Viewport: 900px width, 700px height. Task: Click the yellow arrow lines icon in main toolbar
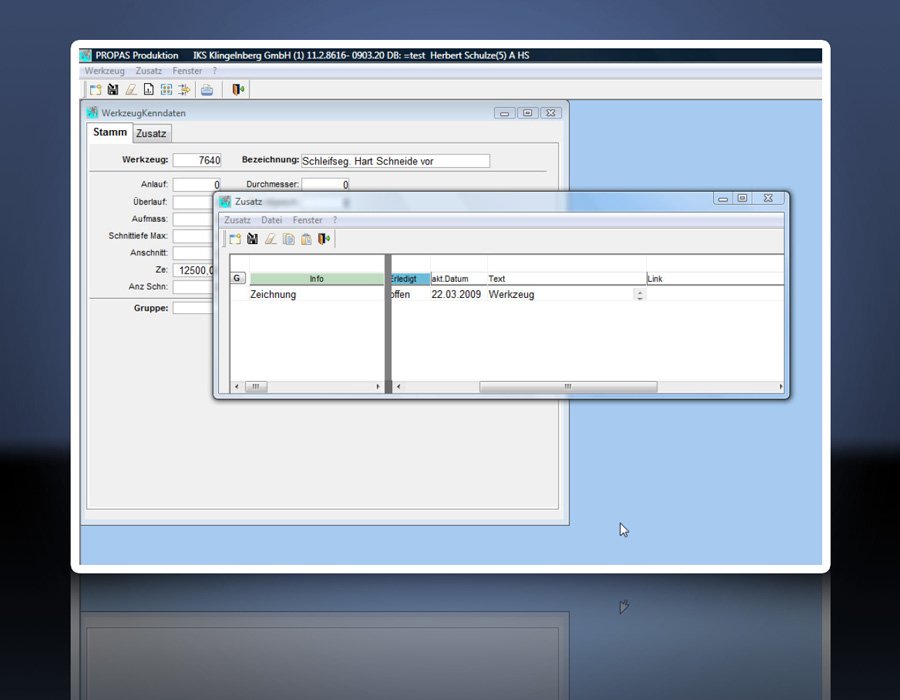coord(184,90)
